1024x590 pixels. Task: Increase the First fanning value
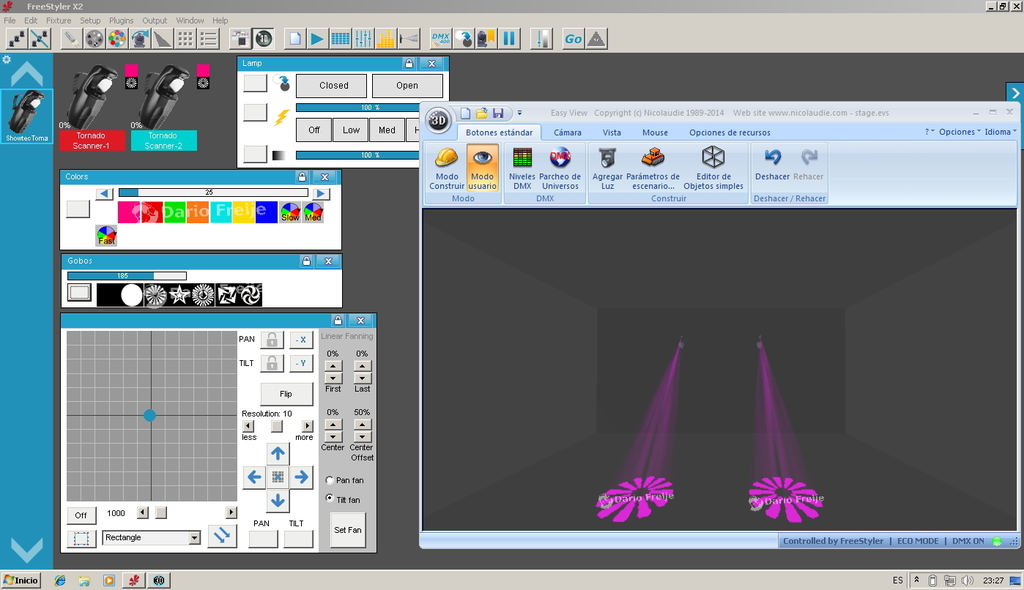(333, 366)
